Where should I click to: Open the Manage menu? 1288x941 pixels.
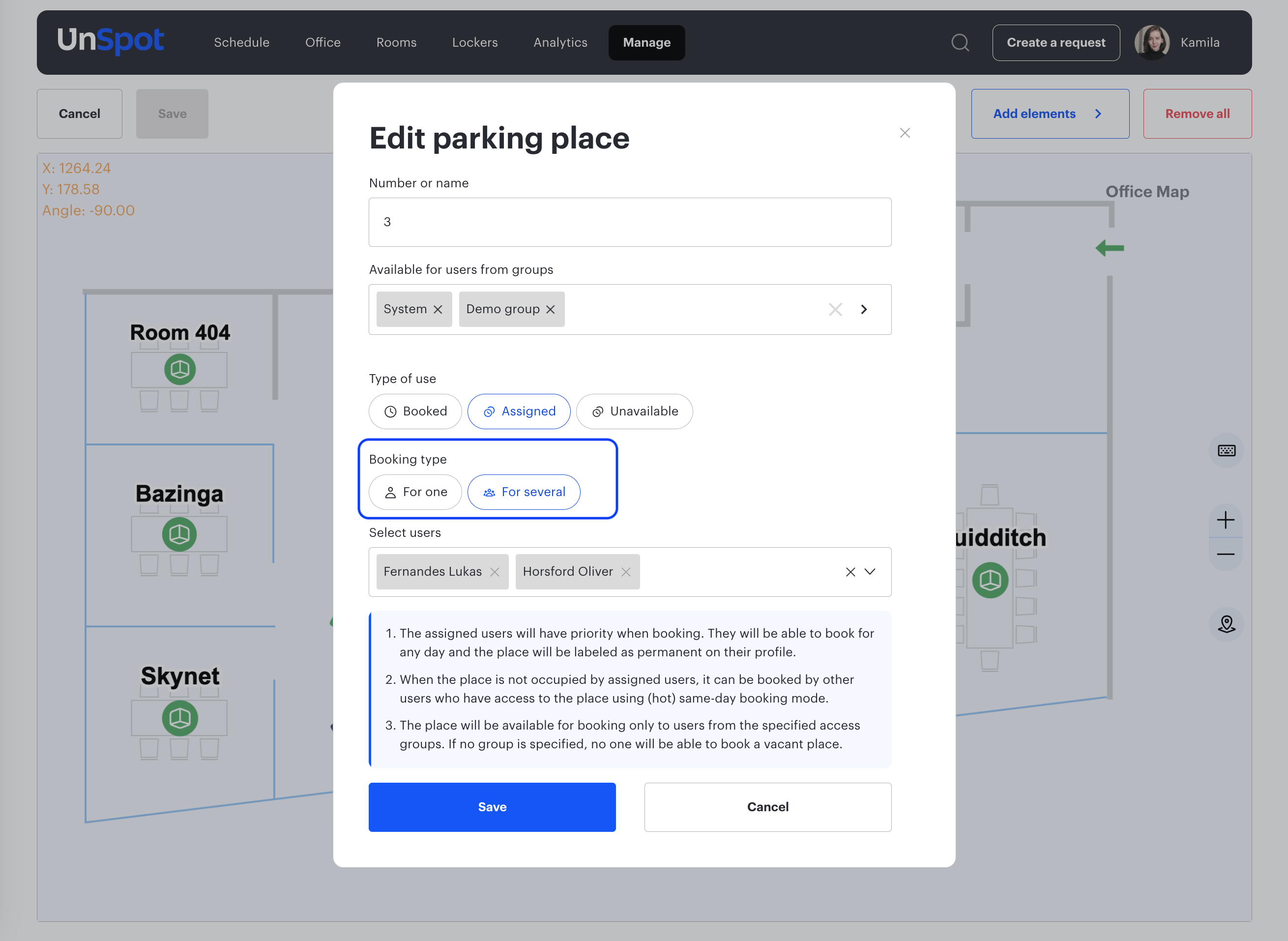pos(647,43)
